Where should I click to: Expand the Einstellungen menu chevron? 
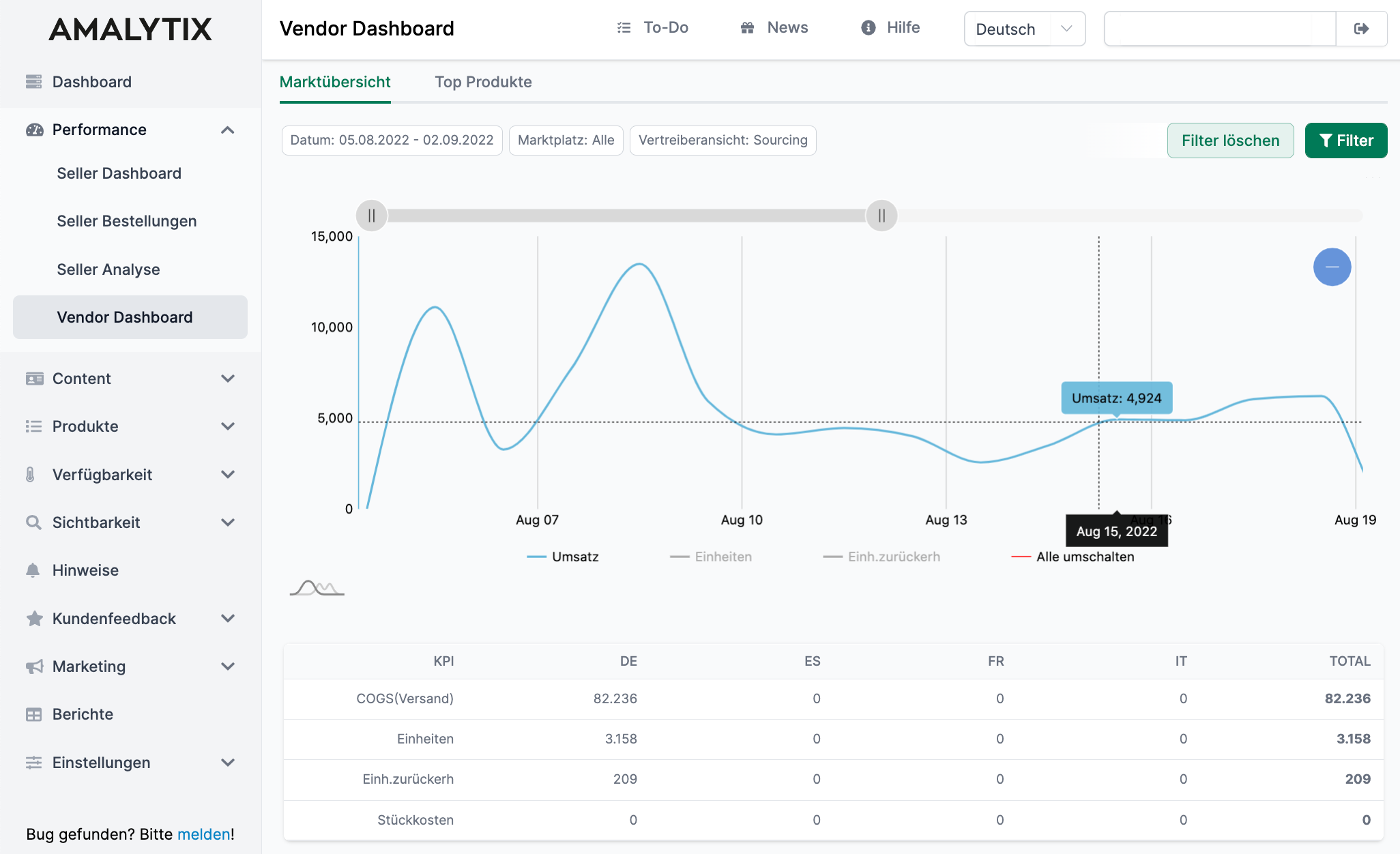pos(228,763)
